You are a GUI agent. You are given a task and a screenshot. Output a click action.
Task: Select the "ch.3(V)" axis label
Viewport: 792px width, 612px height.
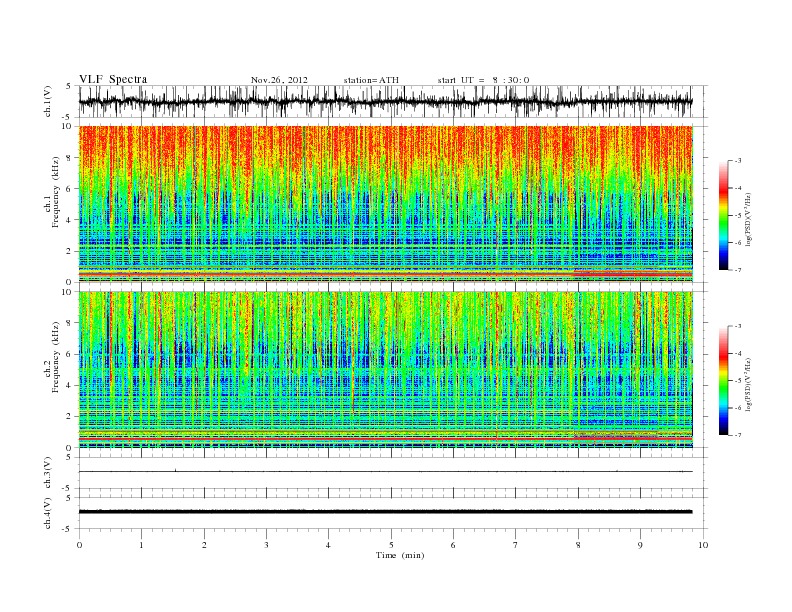point(48,473)
